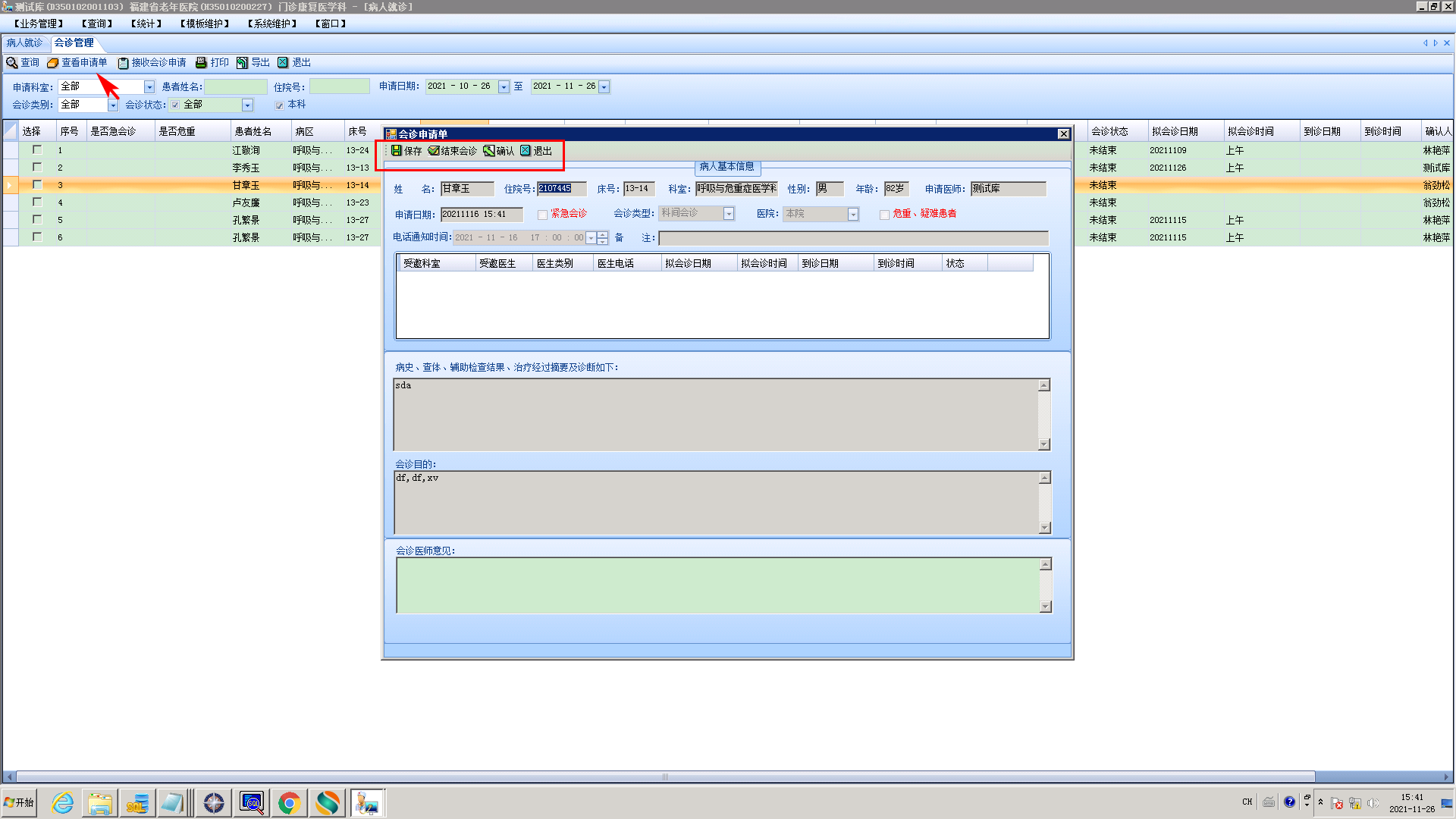Click the 接收会诊申请 toolbar icon
This screenshot has width=1456, height=819.
123,63
